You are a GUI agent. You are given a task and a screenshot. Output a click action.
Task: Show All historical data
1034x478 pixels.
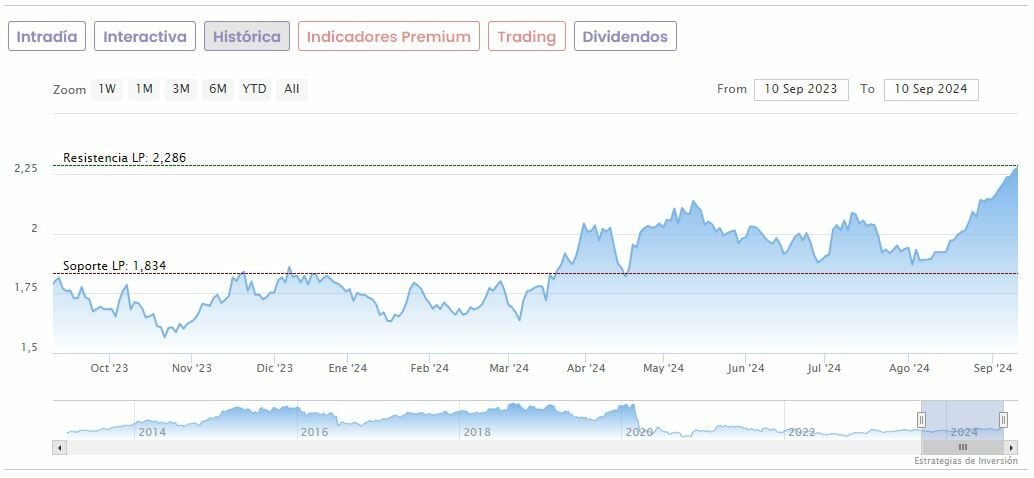pyautogui.click(x=291, y=89)
